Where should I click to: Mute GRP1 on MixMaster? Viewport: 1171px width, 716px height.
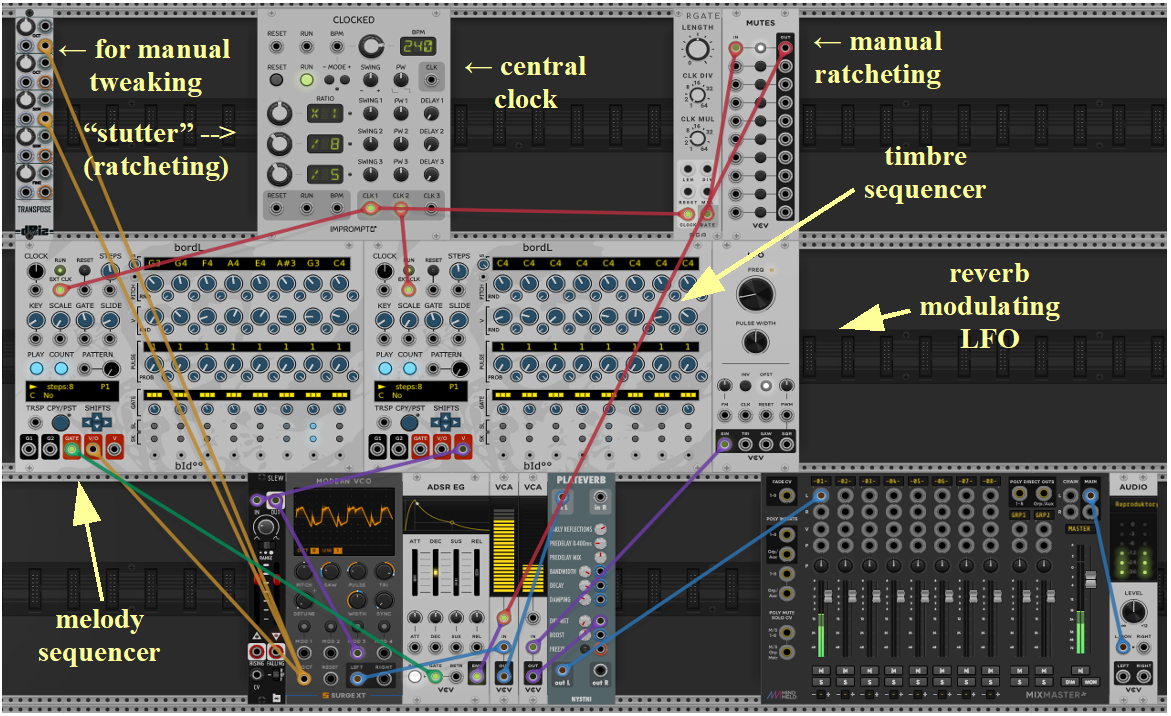(x=1020, y=670)
